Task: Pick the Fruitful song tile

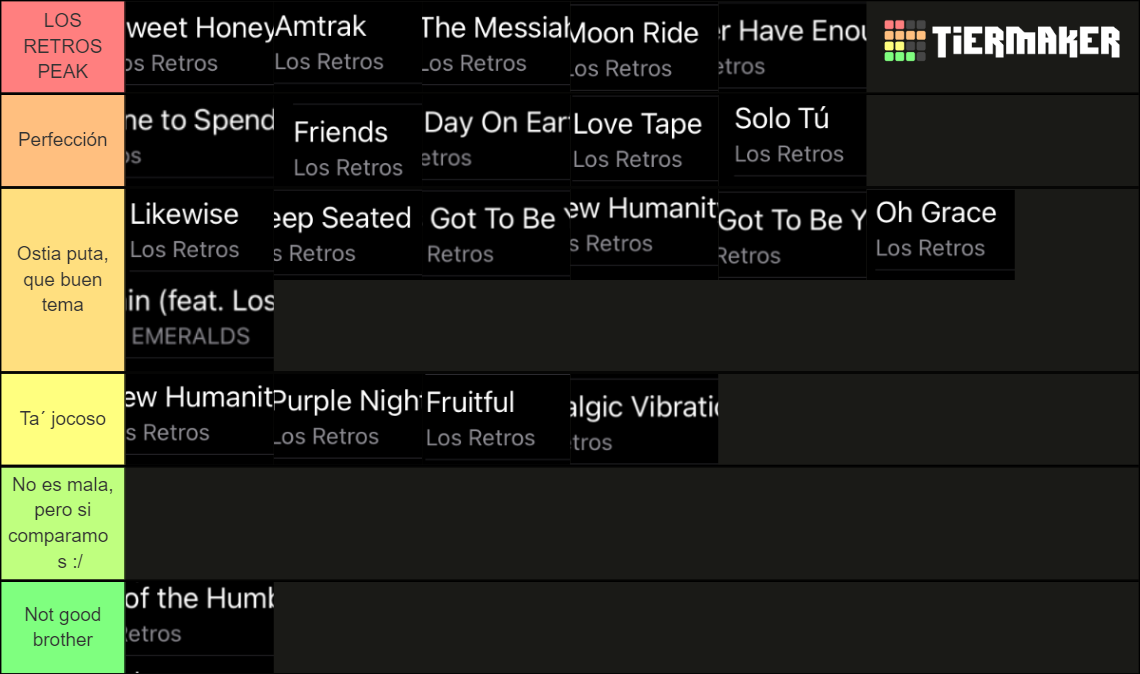Action: 496,418
